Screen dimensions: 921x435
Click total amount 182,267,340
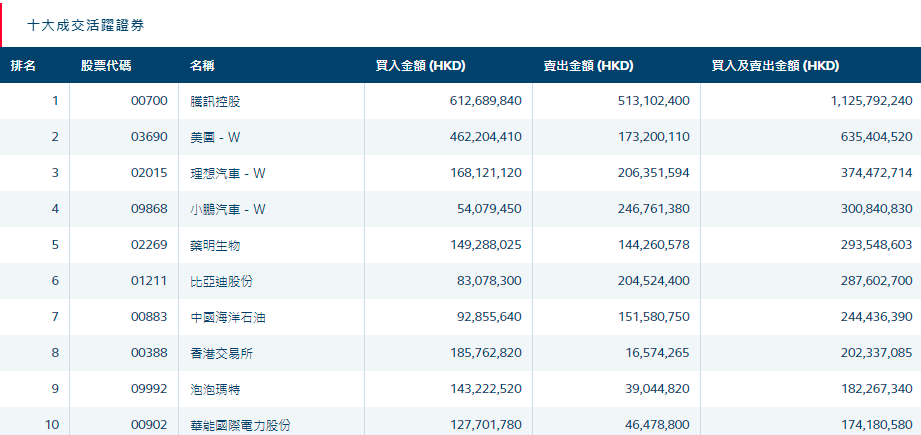click(877, 389)
